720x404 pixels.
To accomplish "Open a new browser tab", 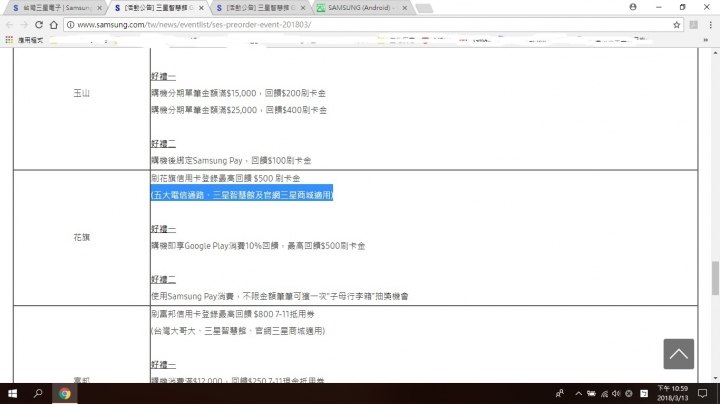I will click(x=424, y=8).
